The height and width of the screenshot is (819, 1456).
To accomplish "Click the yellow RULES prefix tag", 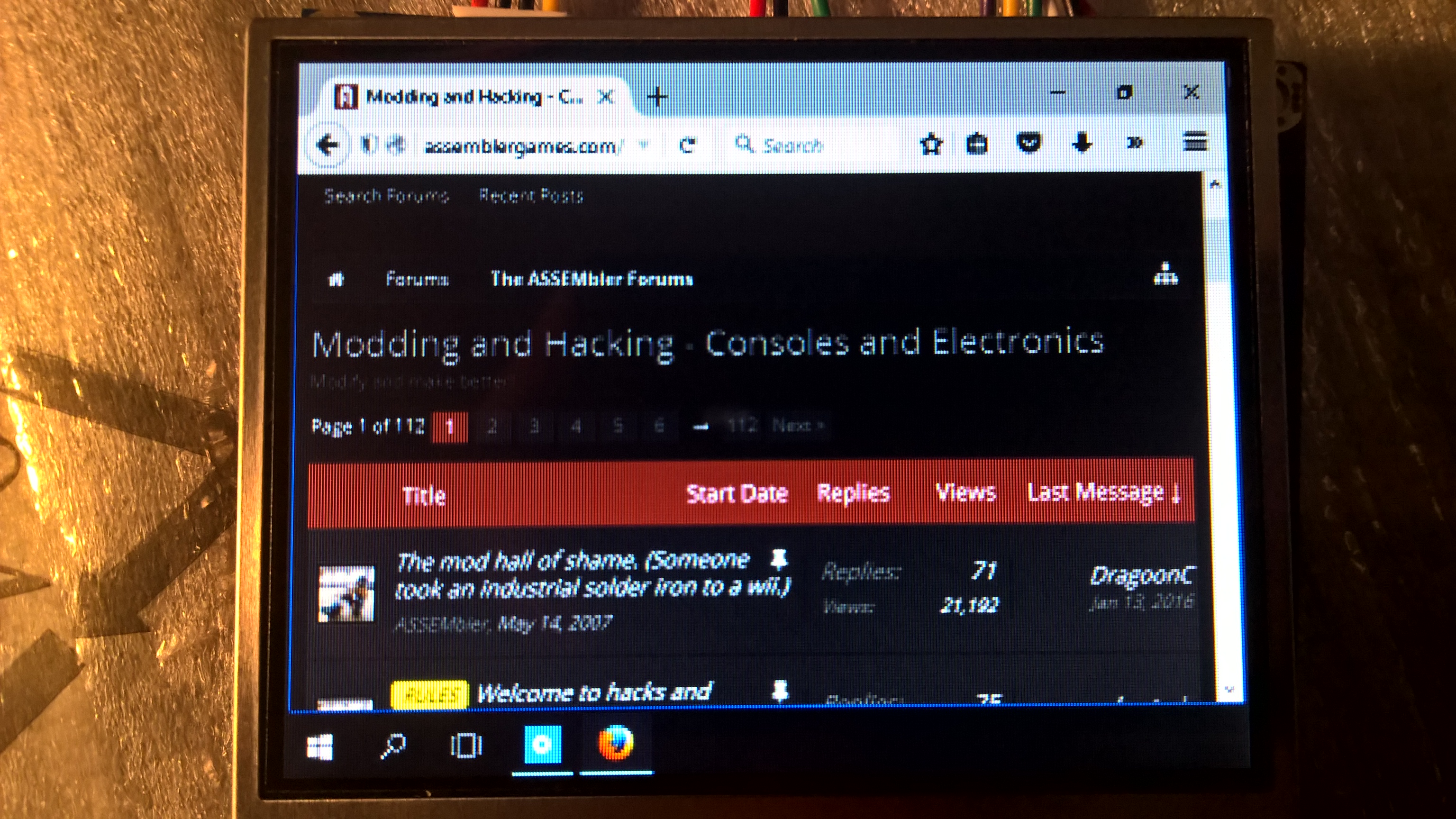I will (x=429, y=695).
